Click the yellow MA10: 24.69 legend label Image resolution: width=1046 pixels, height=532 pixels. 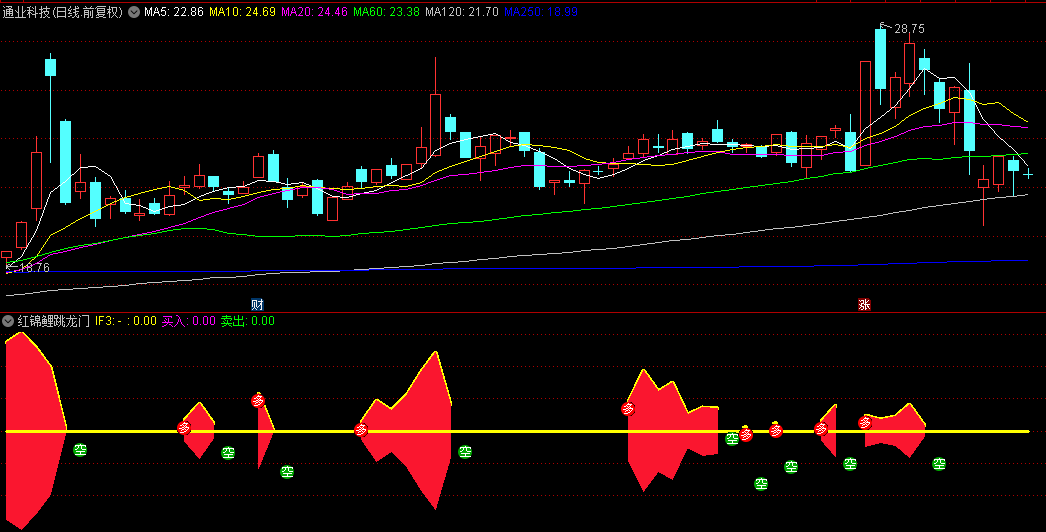point(242,12)
